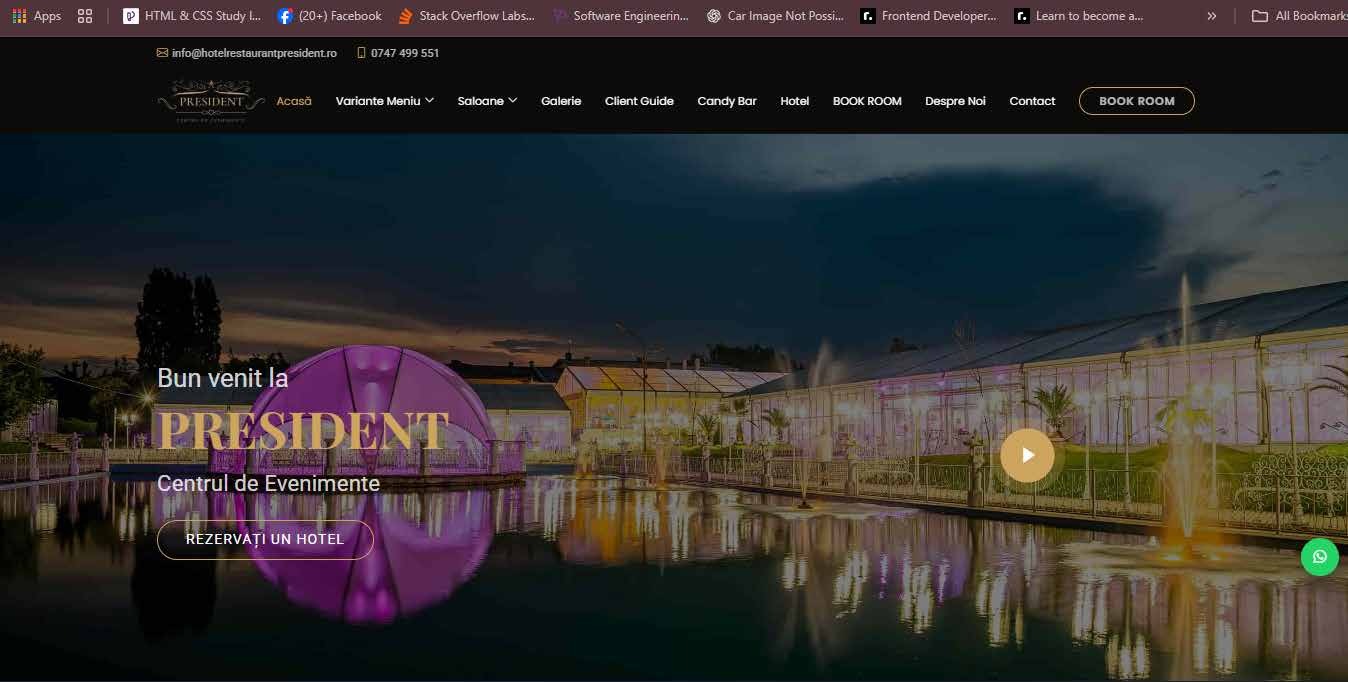The image size is (1348, 682).
Task: Open Hotel menu item
Action: [x=795, y=101]
